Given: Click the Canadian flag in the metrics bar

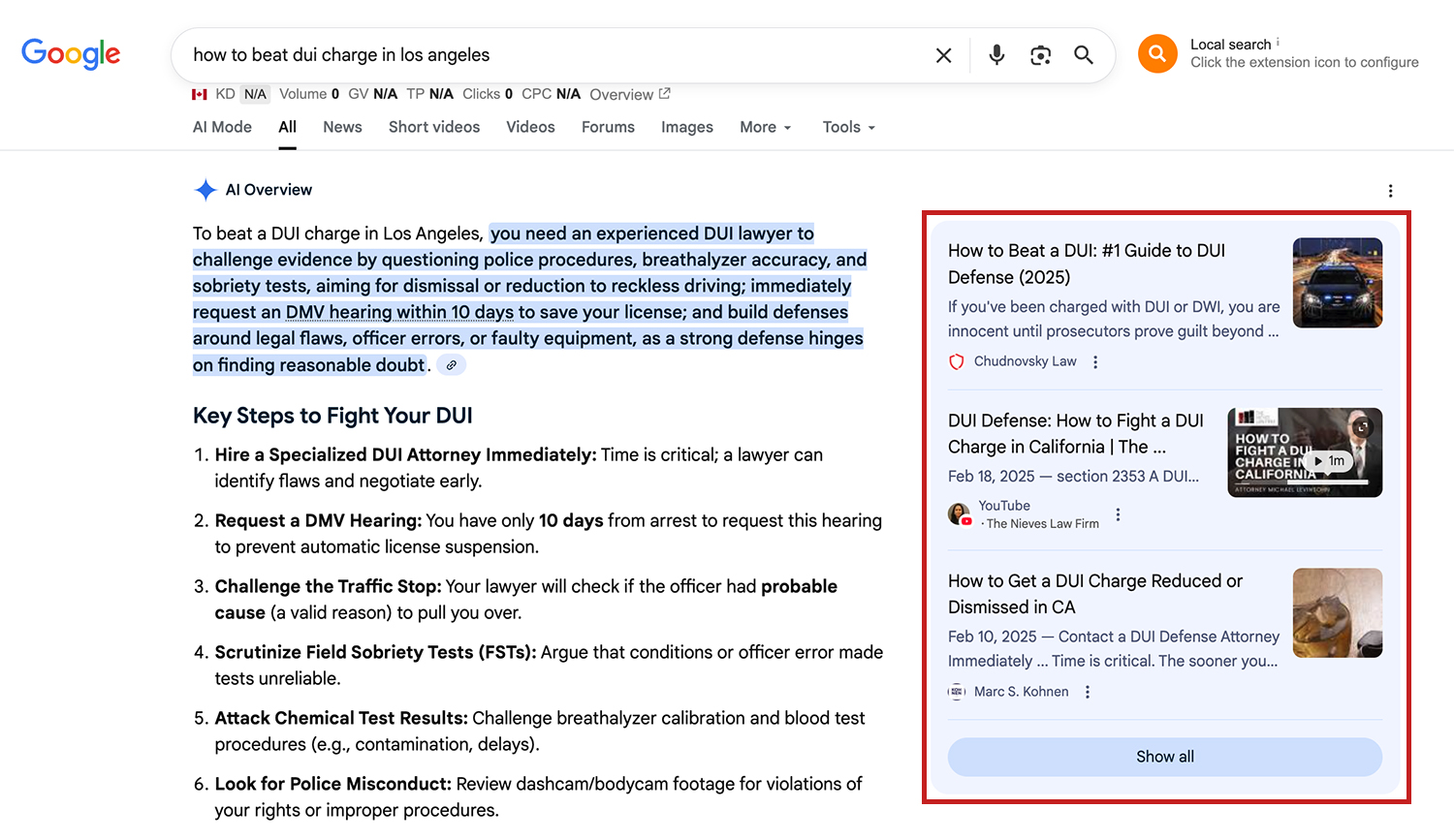Looking at the screenshot, I should point(200,94).
